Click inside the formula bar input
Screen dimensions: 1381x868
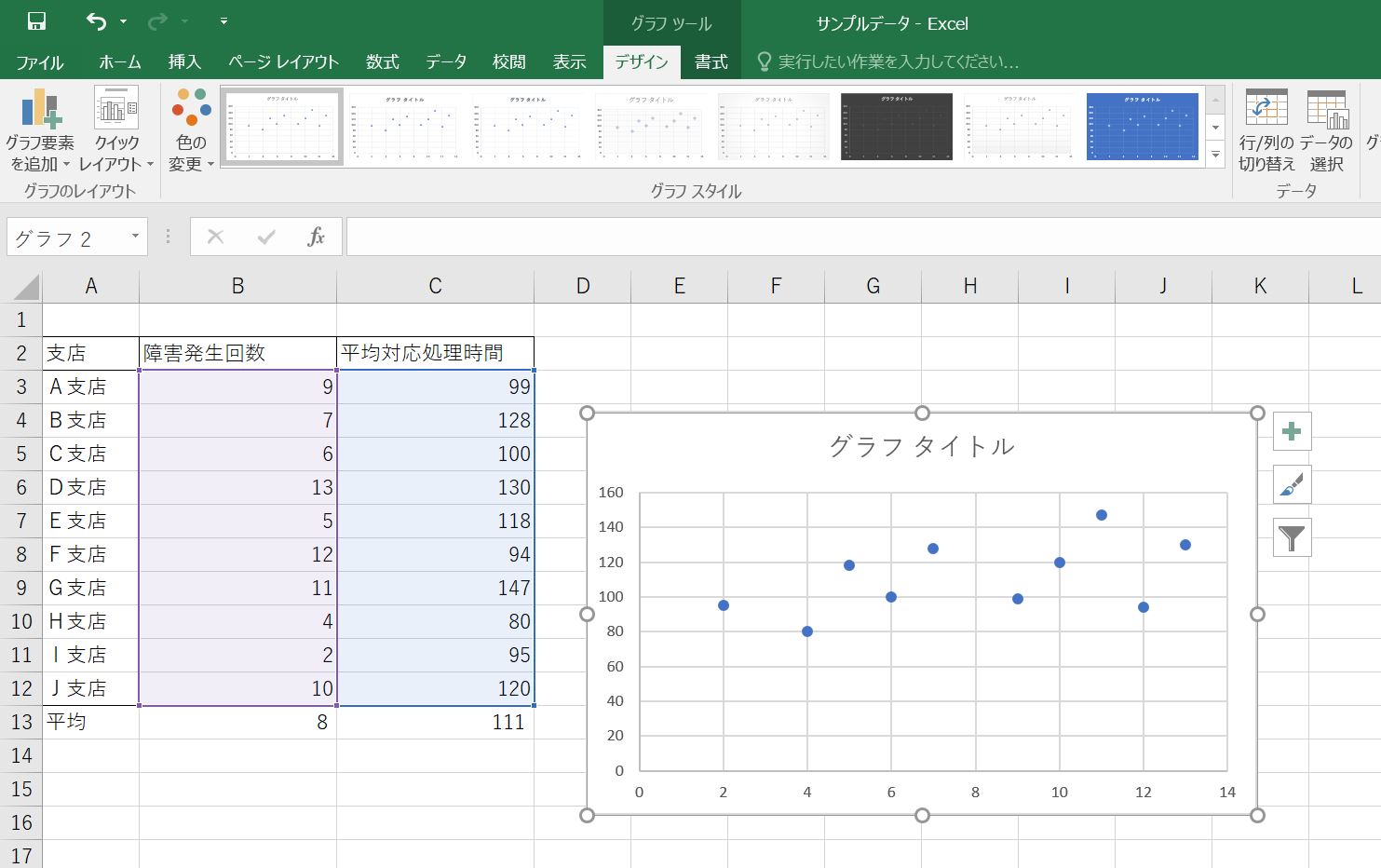(x=863, y=237)
